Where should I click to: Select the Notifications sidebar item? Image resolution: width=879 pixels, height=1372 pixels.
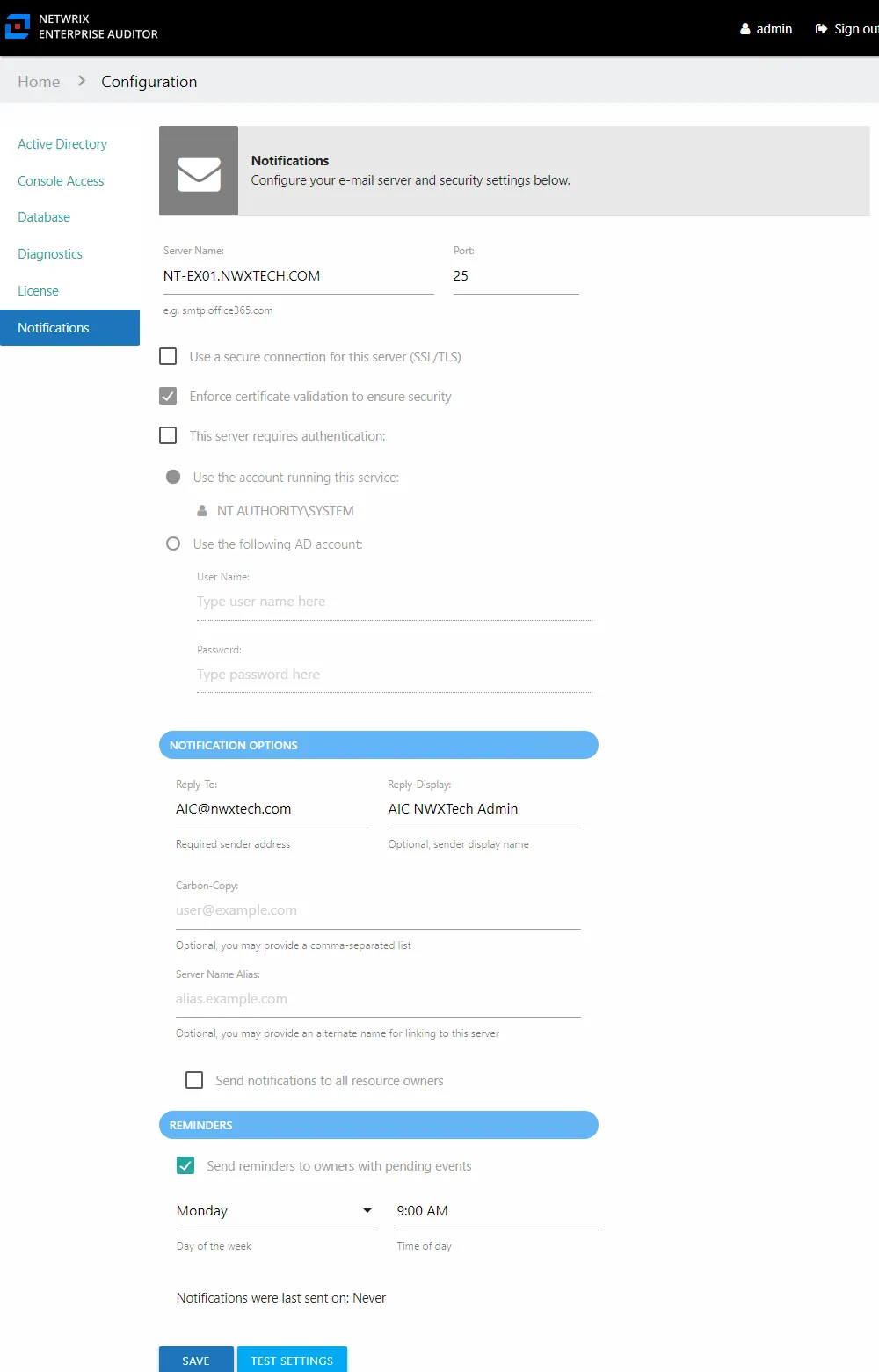pyautogui.click(x=69, y=327)
